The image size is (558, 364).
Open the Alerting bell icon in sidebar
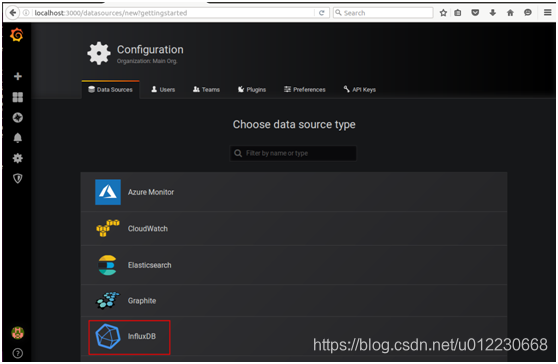click(x=17, y=138)
